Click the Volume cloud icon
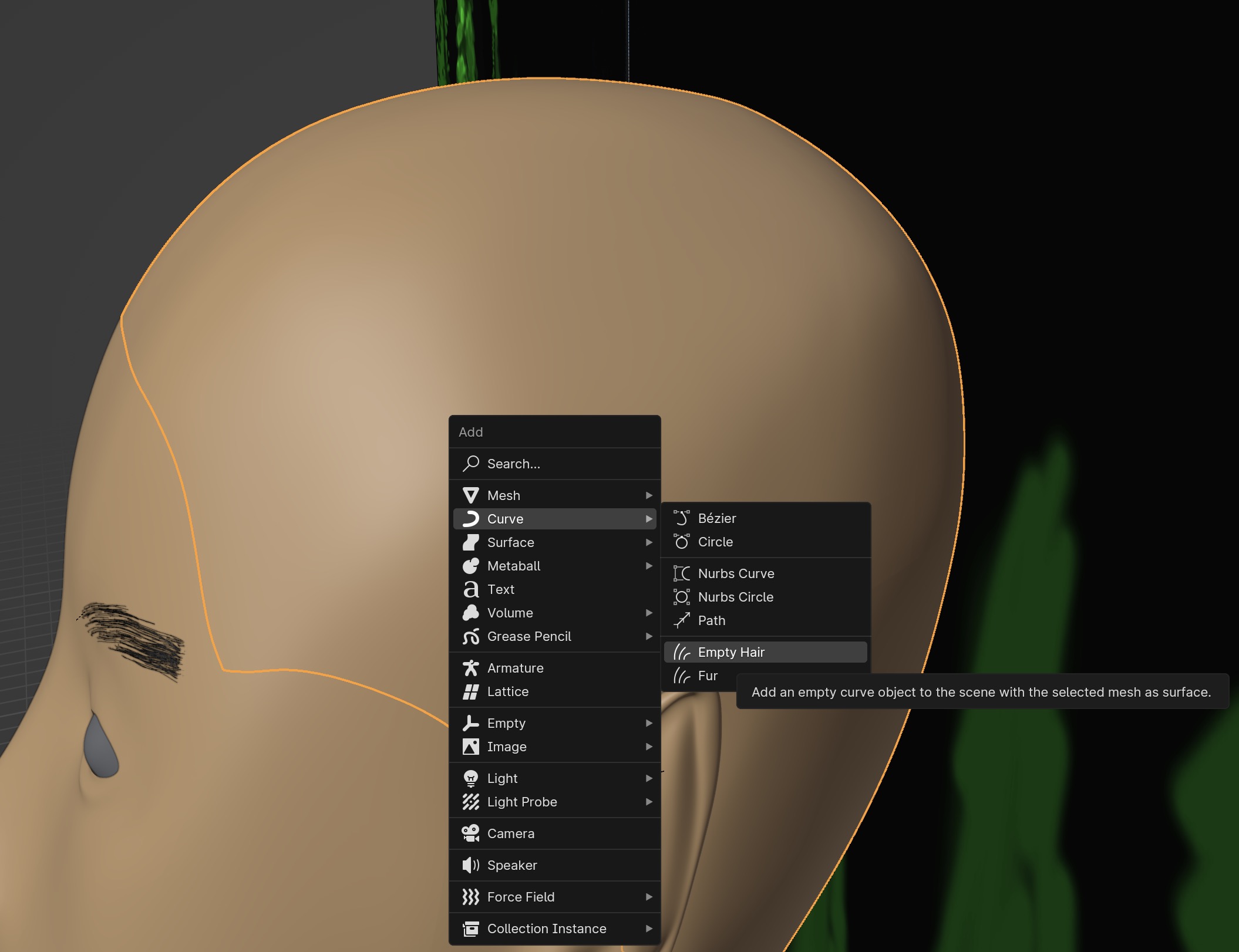This screenshot has width=1239, height=952. [470, 613]
